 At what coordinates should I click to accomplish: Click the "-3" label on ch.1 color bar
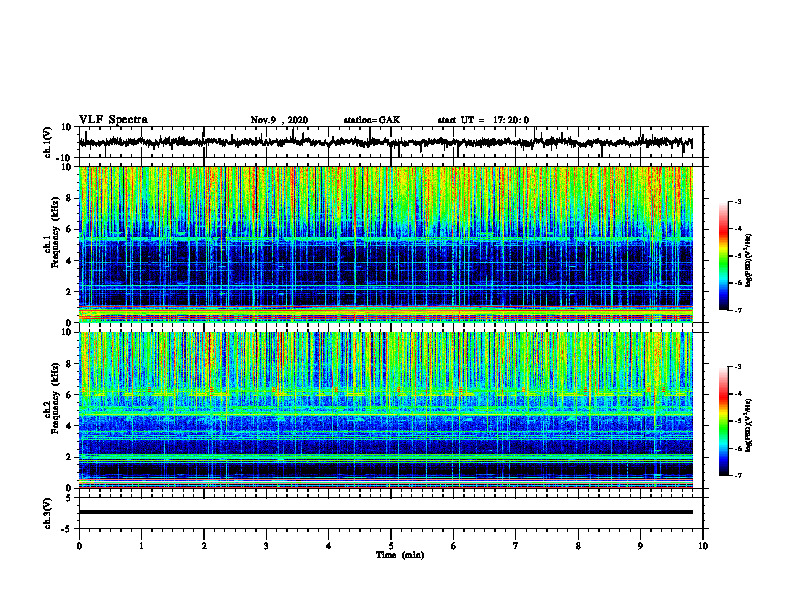pyautogui.click(x=738, y=201)
